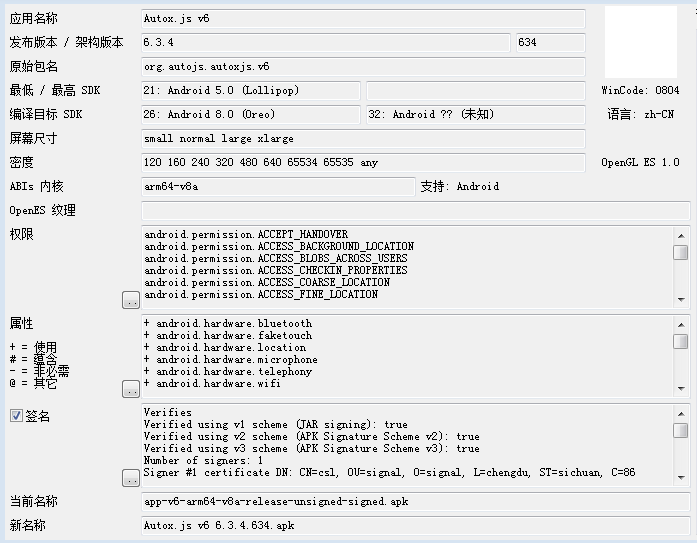Click the Number of signers line

203,460
